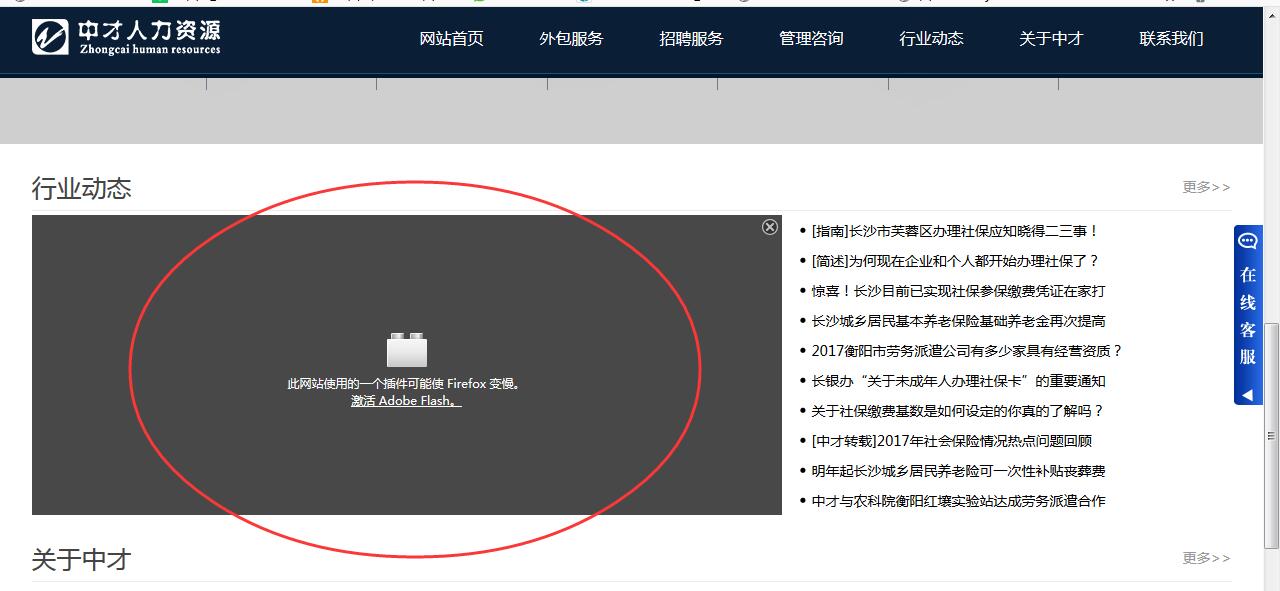
Task: Click the chat bubble icon on 在线客服 tab
Action: pyautogui.click(x=1247, y=241)
